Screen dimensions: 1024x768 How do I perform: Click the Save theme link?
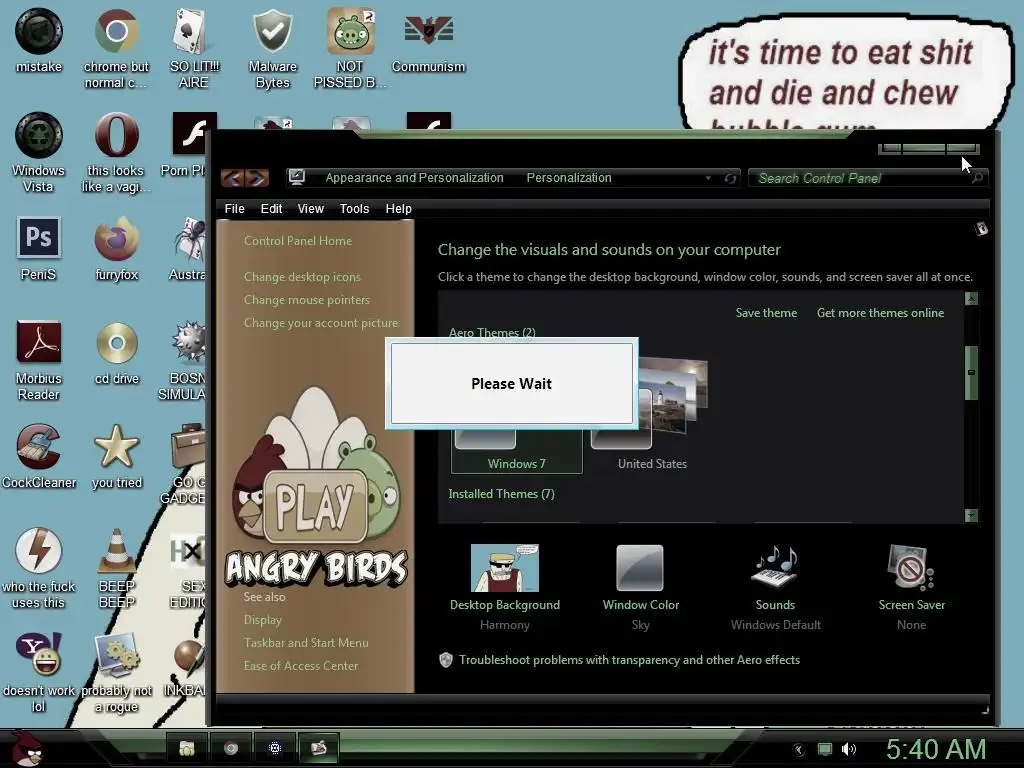pos(766,313)
